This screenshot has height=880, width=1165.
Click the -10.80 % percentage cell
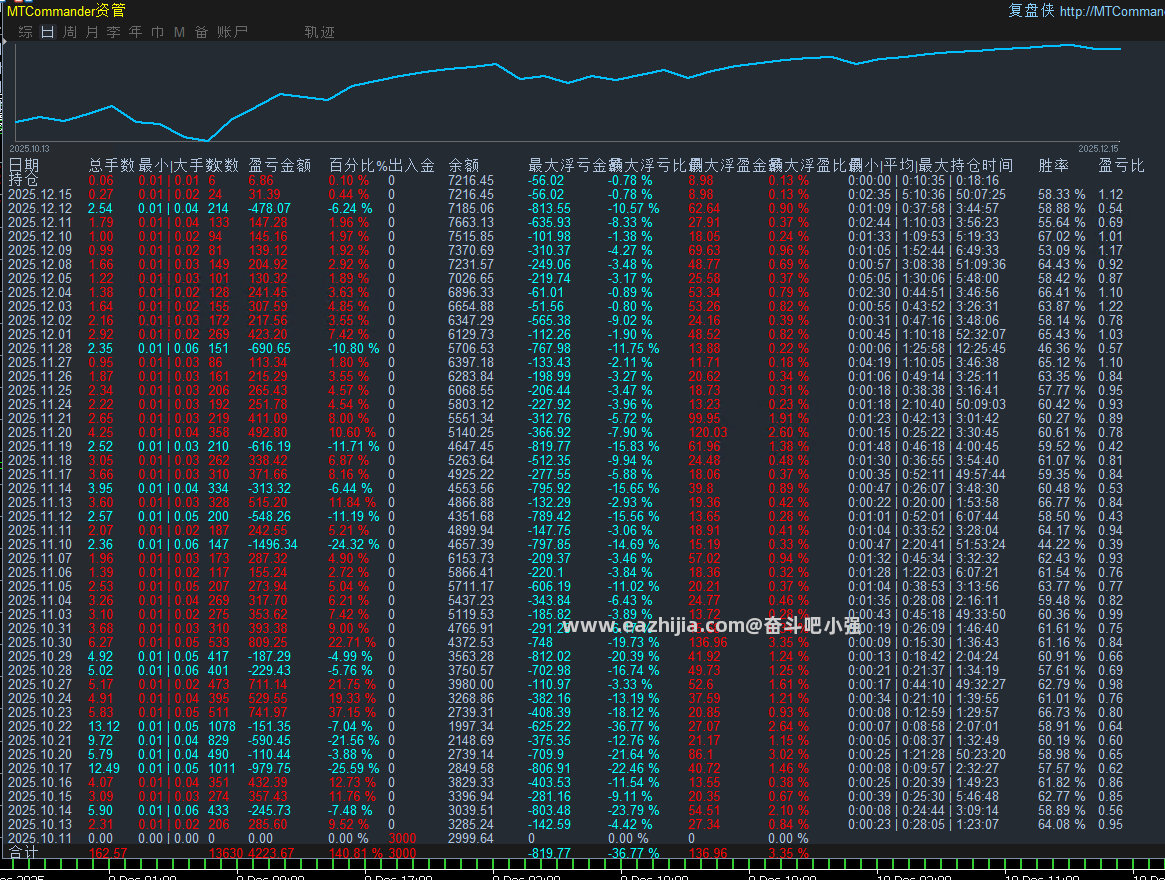[354, 348]
